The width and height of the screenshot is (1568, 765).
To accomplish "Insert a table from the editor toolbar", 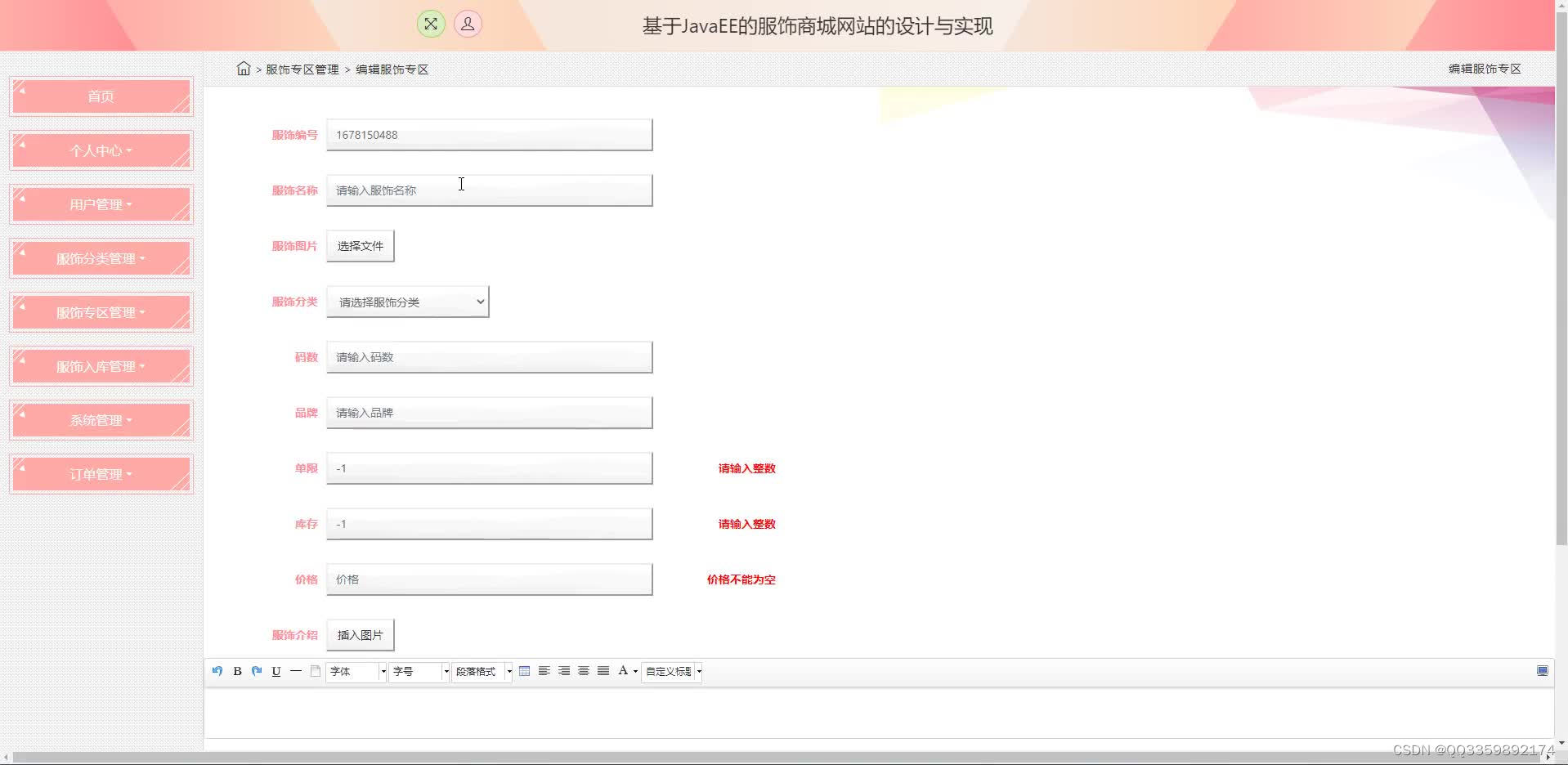I will pyautogui.click(x=525, y=671).
